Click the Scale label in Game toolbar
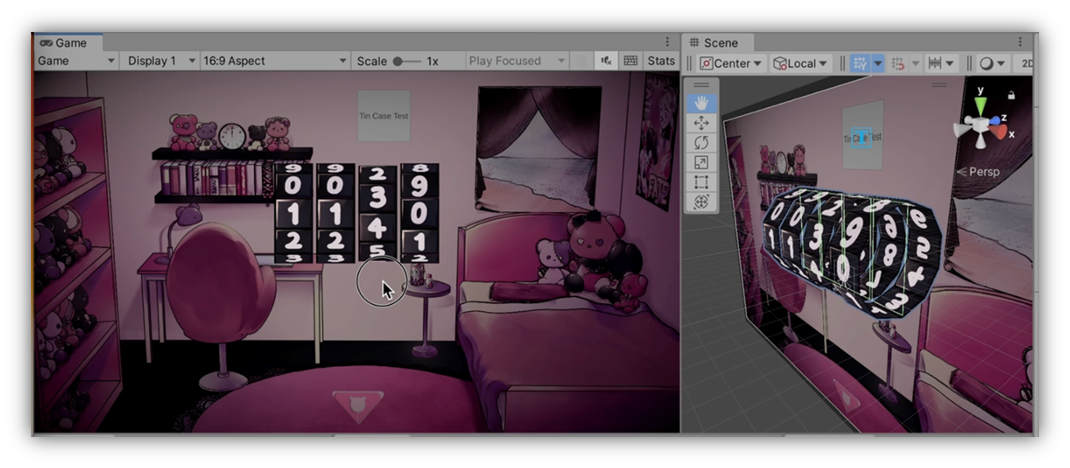1070x468 pixels. 372,61
